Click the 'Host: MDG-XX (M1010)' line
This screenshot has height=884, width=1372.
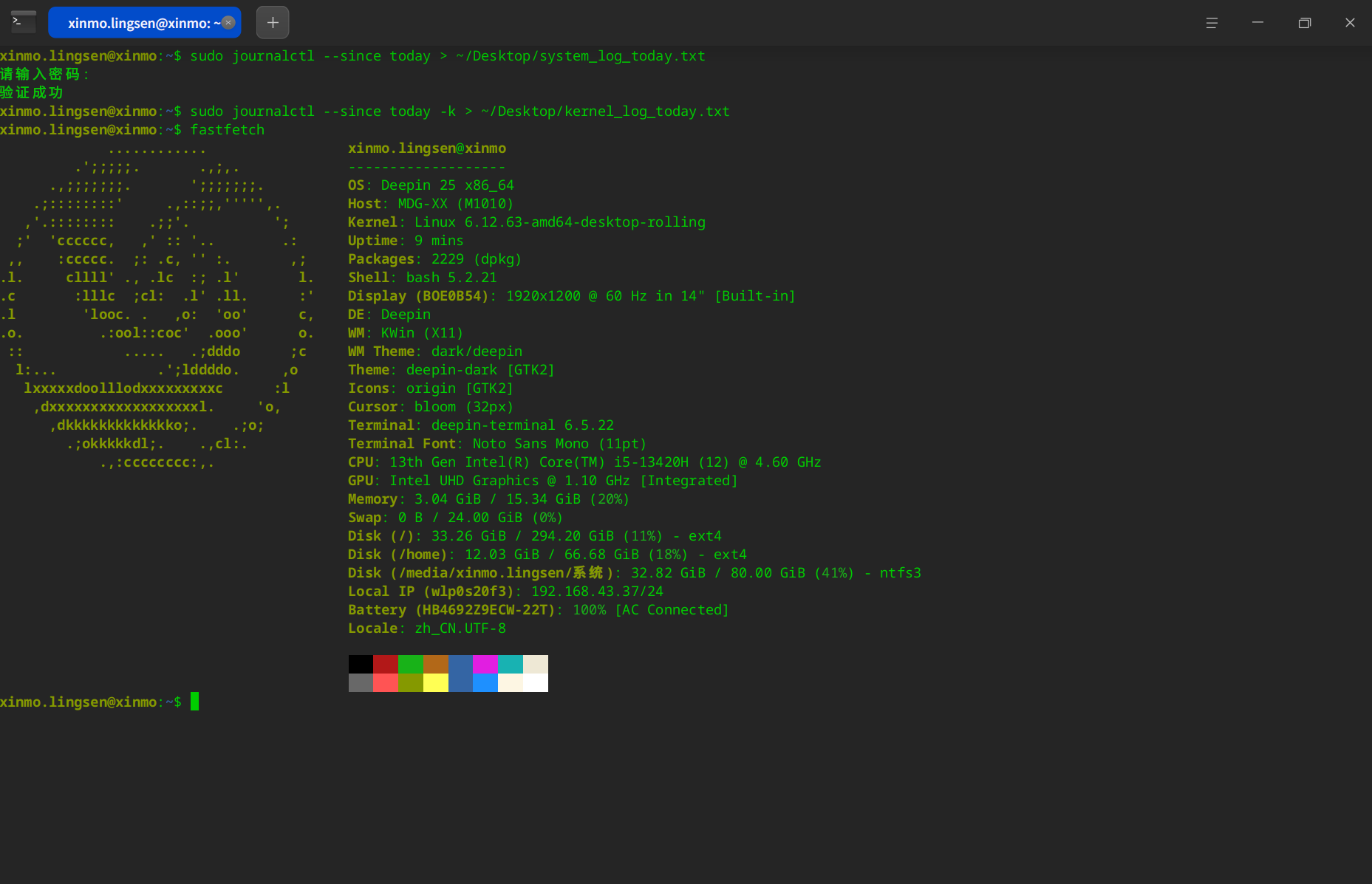(x=431, y=204)
